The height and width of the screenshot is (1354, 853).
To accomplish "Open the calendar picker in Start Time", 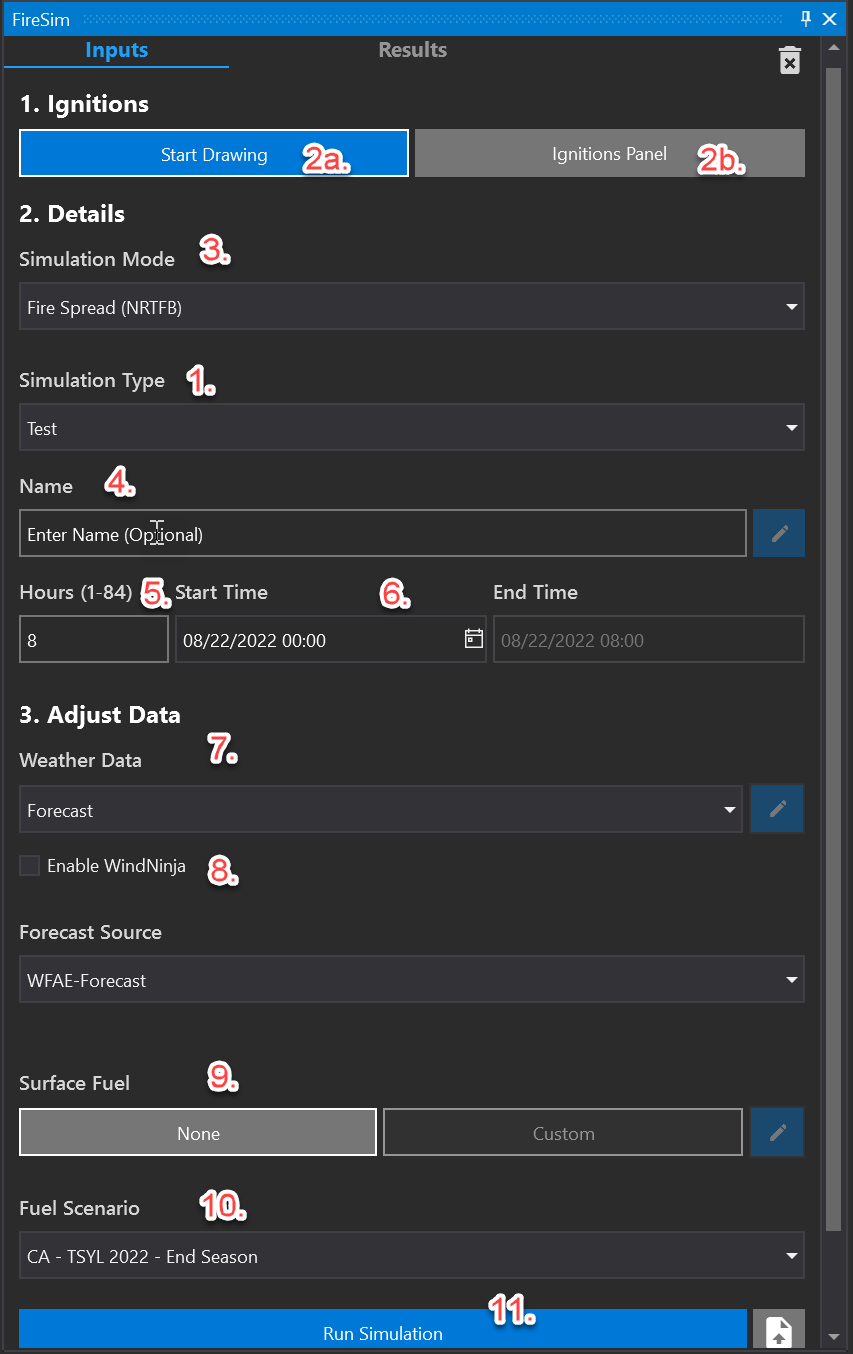I will click(473, 639).
